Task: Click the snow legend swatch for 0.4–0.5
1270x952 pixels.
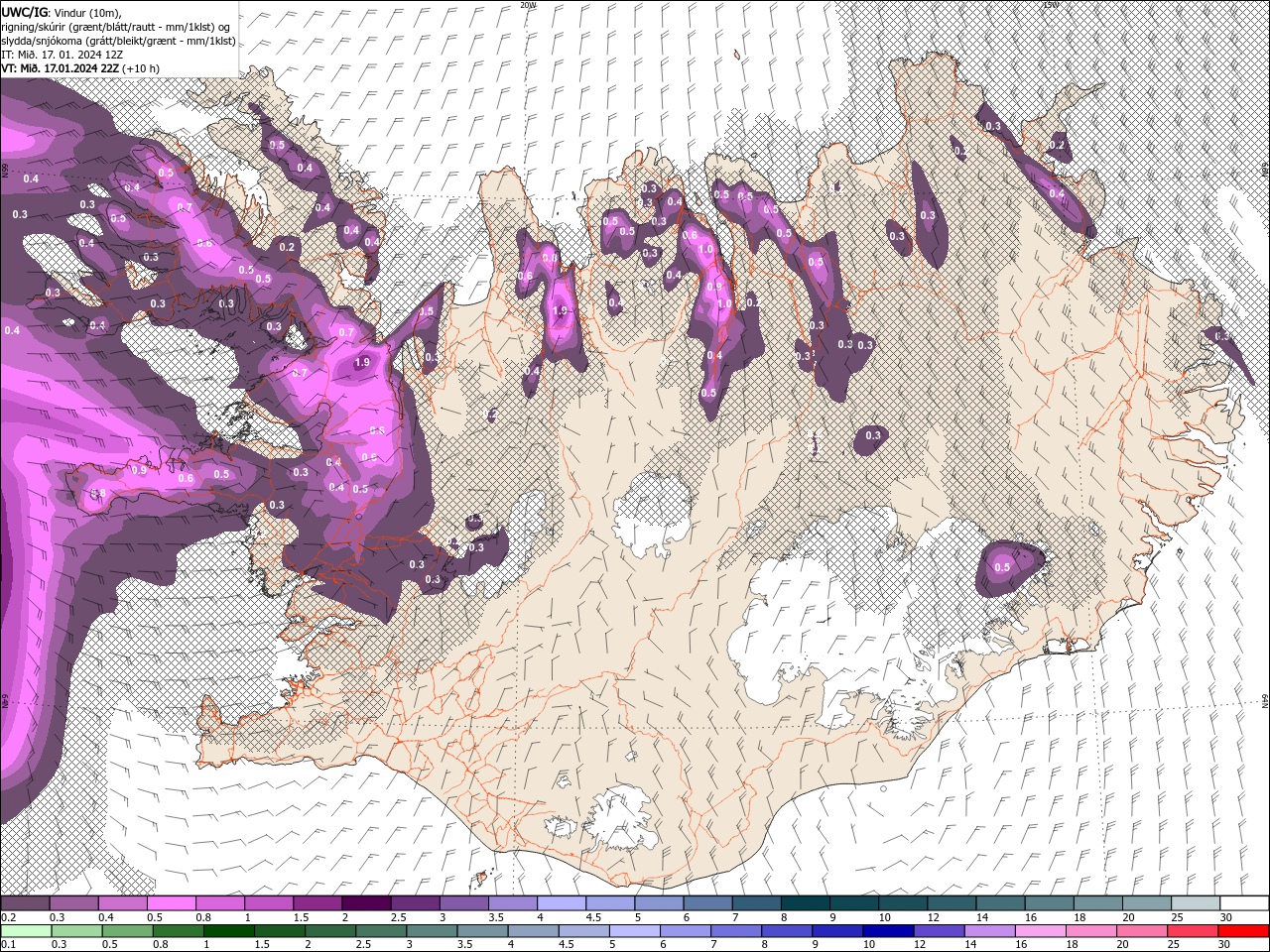Action: [x=122, y=903]
